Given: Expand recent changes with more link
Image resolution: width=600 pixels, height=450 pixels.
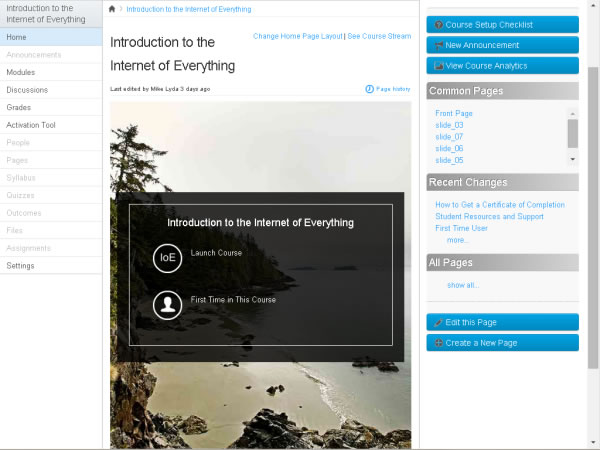Looking at the screenshot, I should pyautogui.click(x=457, y=240).
